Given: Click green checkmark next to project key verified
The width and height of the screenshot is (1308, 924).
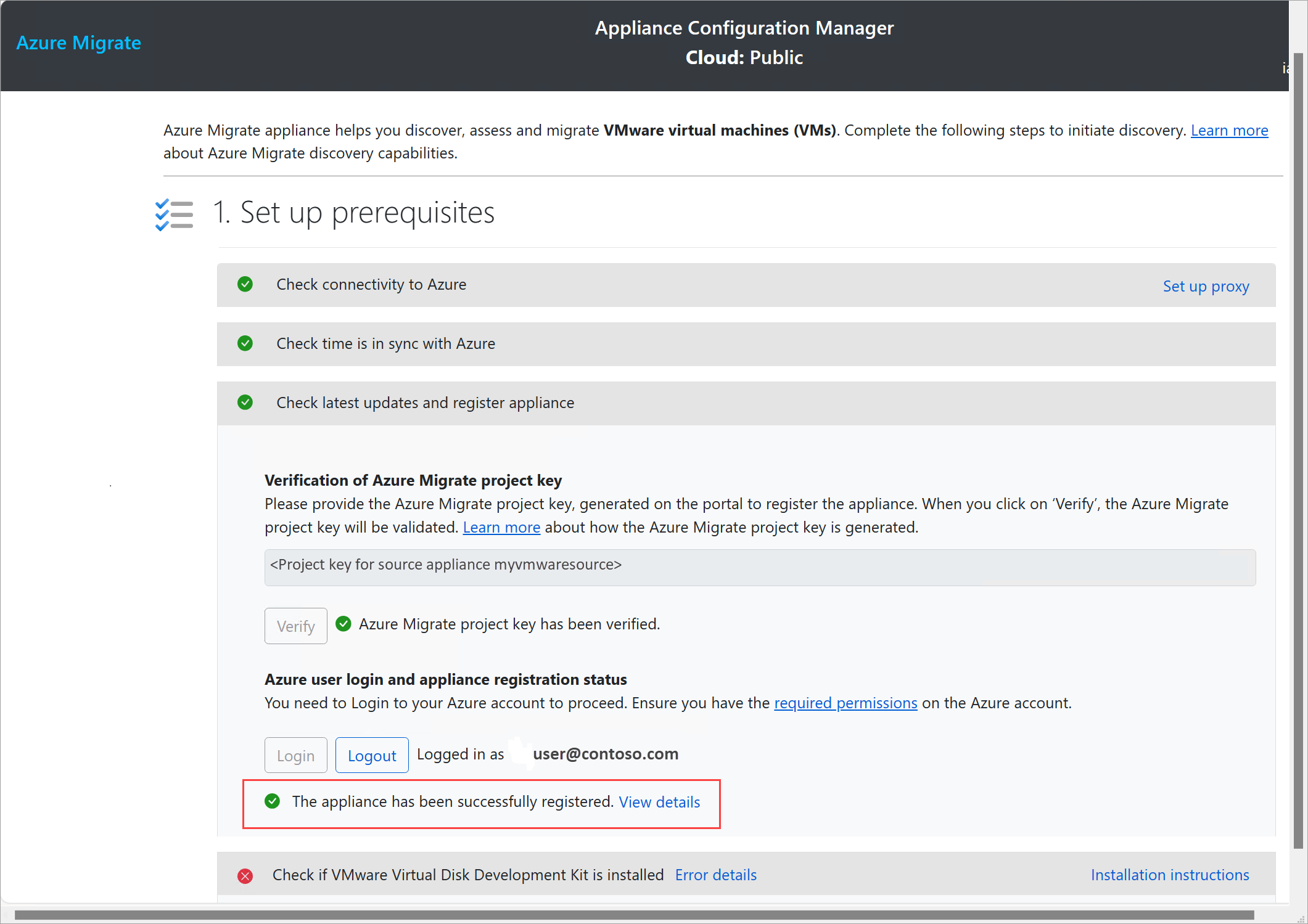Looking at the screenshot, I should point(343,624).
